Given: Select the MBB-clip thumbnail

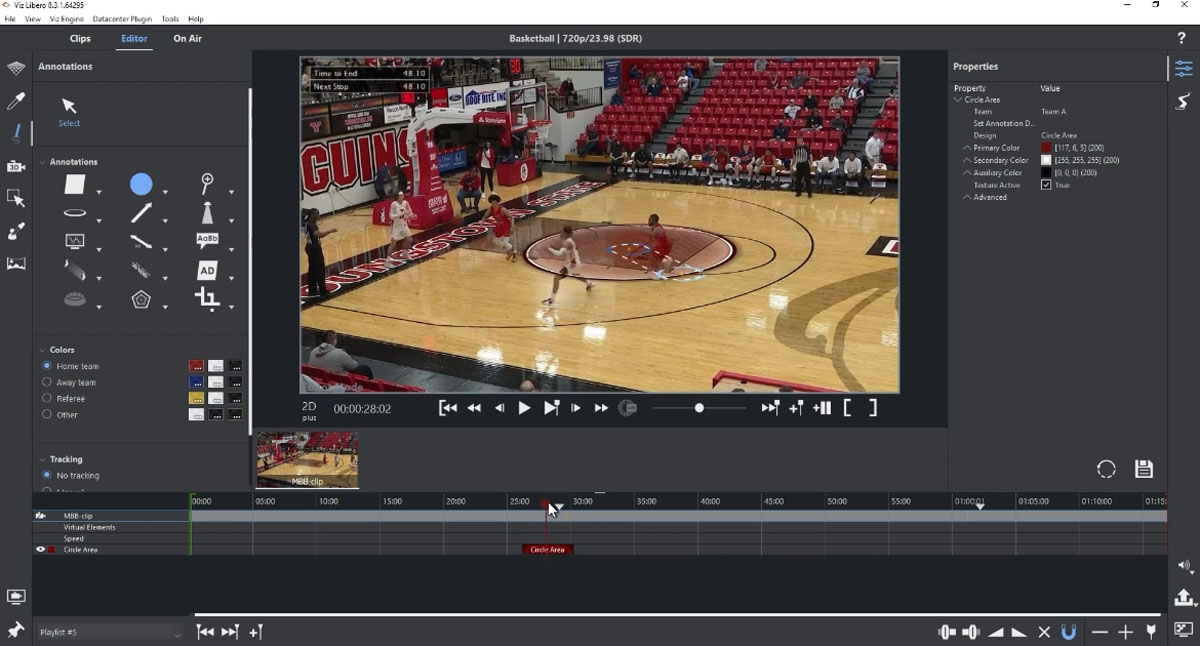Looking at the screenshot, I should 308,460.
